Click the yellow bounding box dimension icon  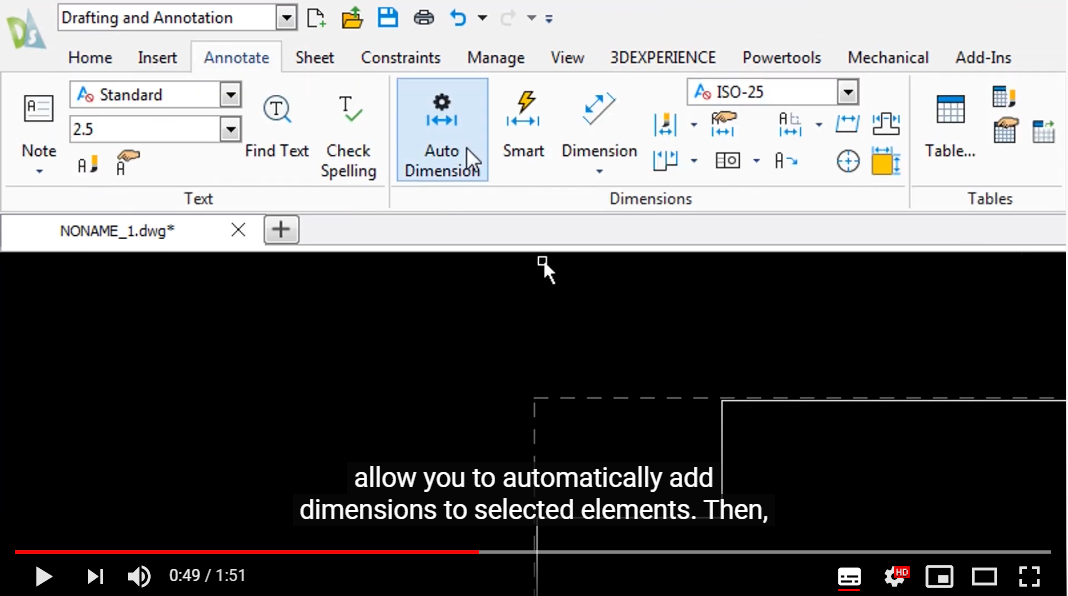[885, 161]
